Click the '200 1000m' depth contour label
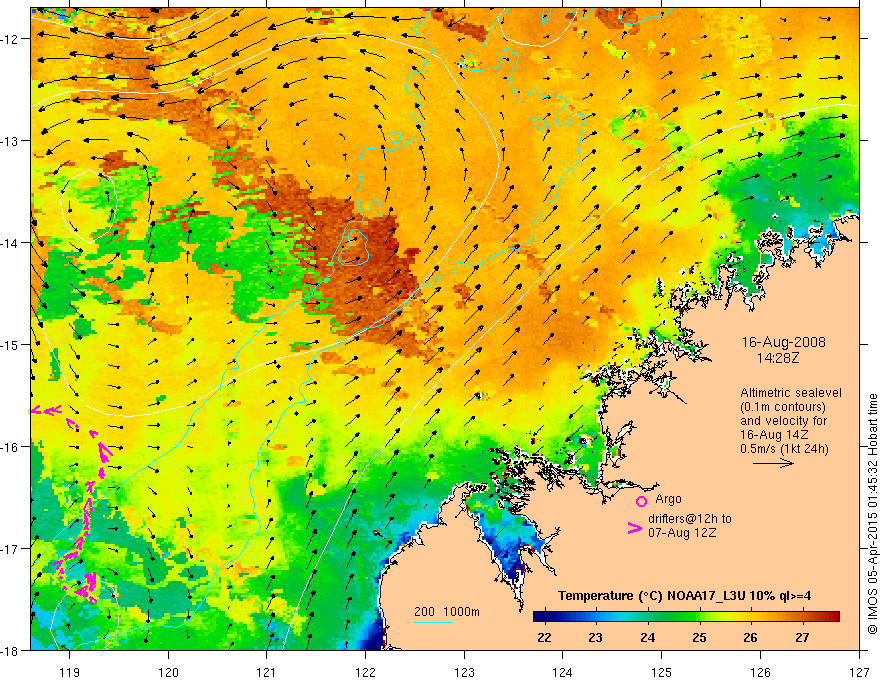 (x=447, y=612)
